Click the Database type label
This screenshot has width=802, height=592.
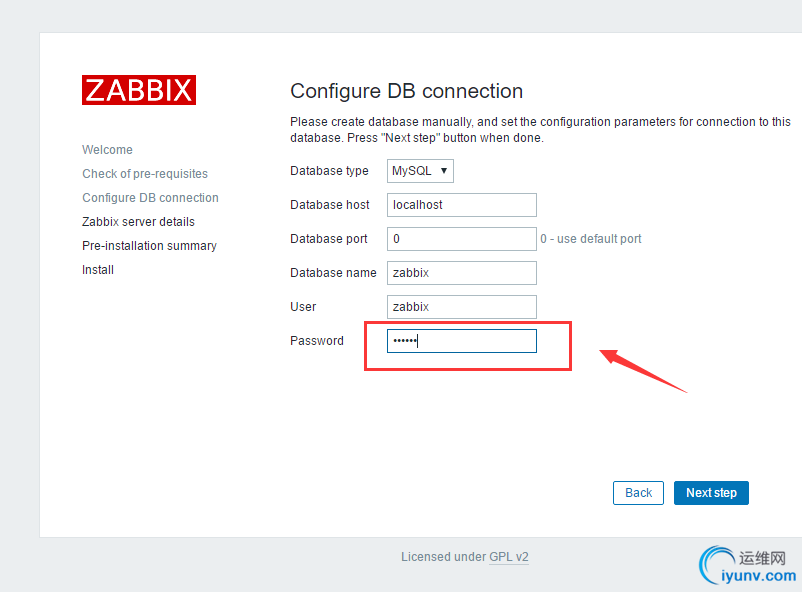(329, 171)
